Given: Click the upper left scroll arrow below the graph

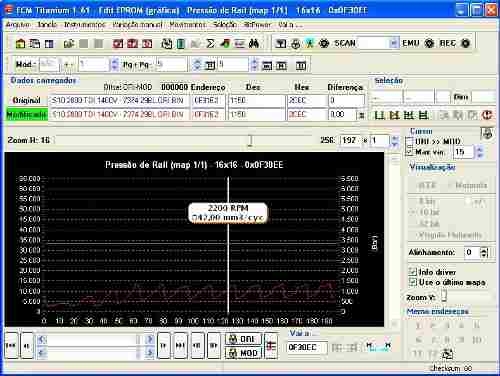Looking at the screenshot, I should (x=42, y=340).
